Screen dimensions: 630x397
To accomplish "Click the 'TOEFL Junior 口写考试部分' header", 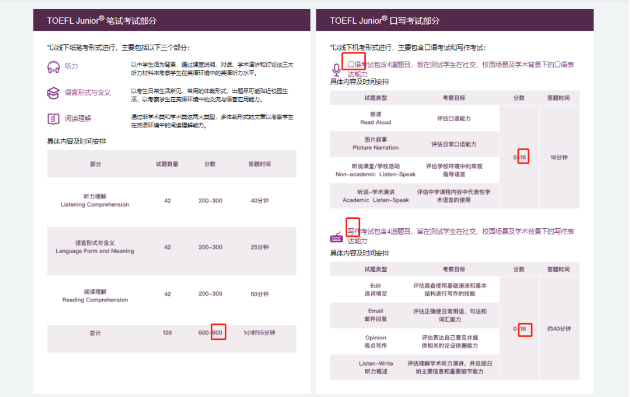I will point(385,20).
